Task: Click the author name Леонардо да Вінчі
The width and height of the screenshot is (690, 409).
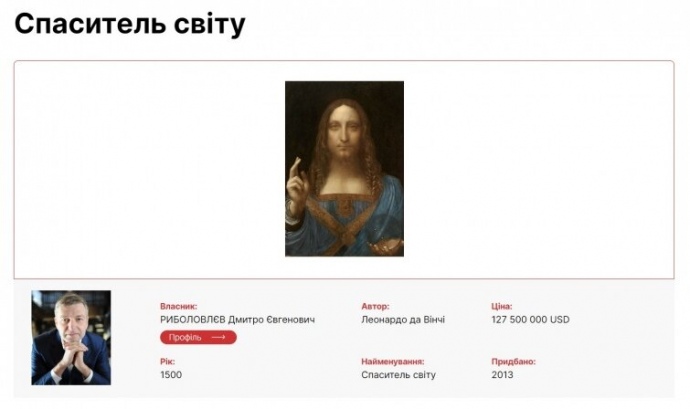Action: 403,320
